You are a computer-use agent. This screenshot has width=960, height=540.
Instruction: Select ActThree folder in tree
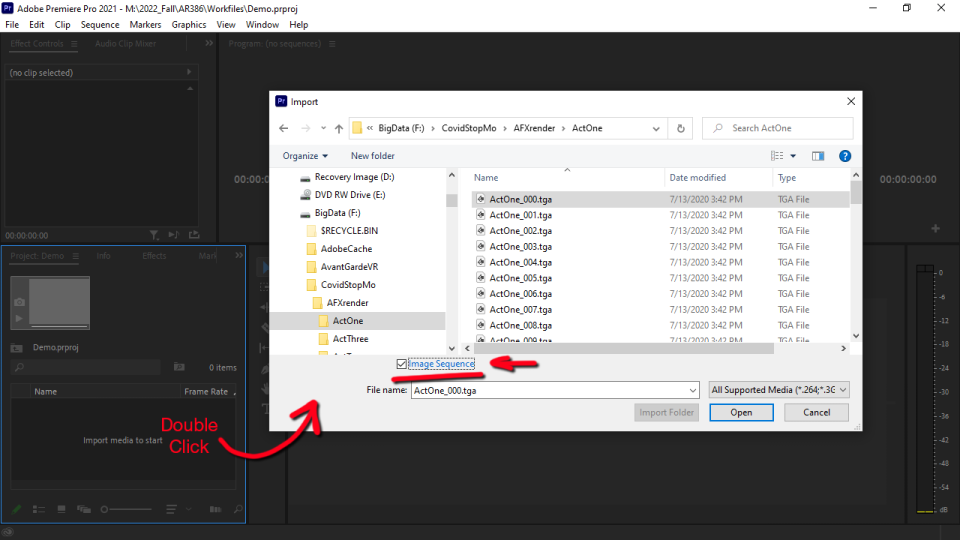350,339
